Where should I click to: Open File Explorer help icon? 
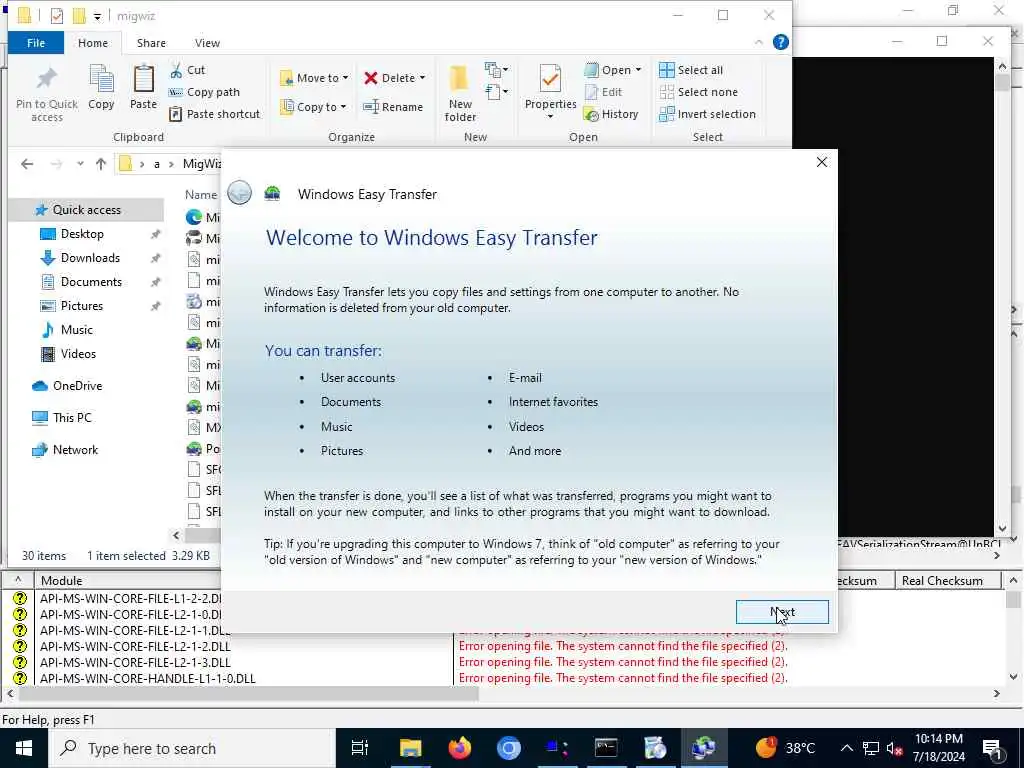780,42
